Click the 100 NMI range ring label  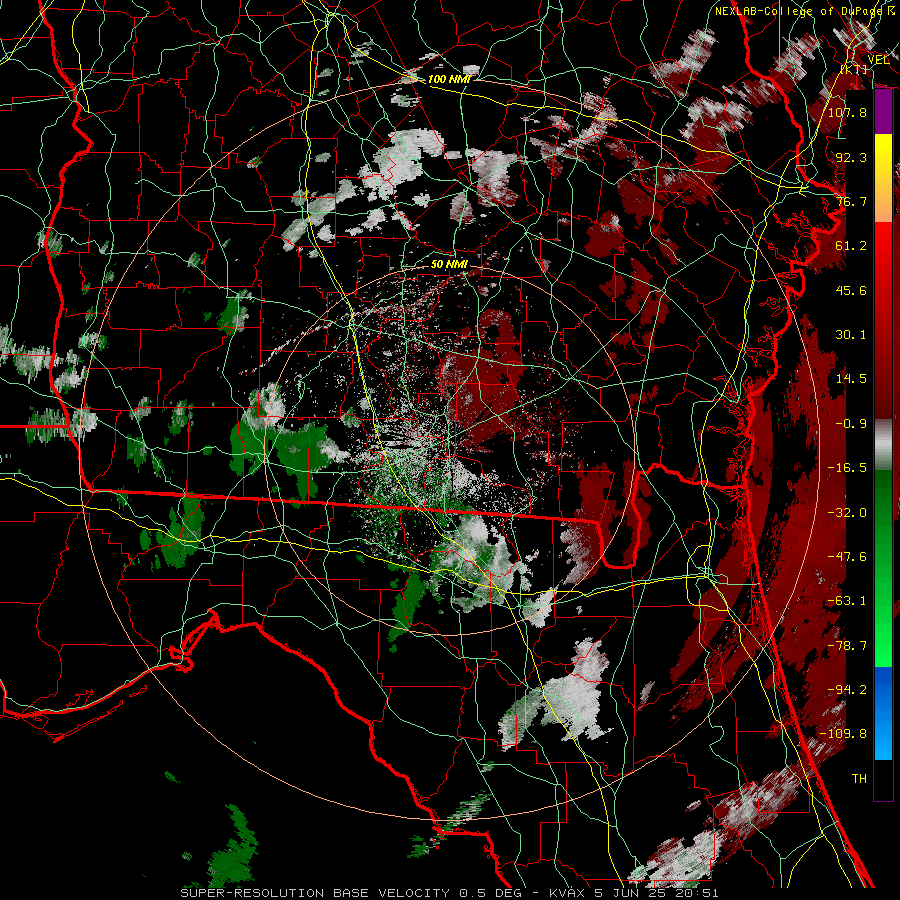pyautogui.click(x=449, y=79)
